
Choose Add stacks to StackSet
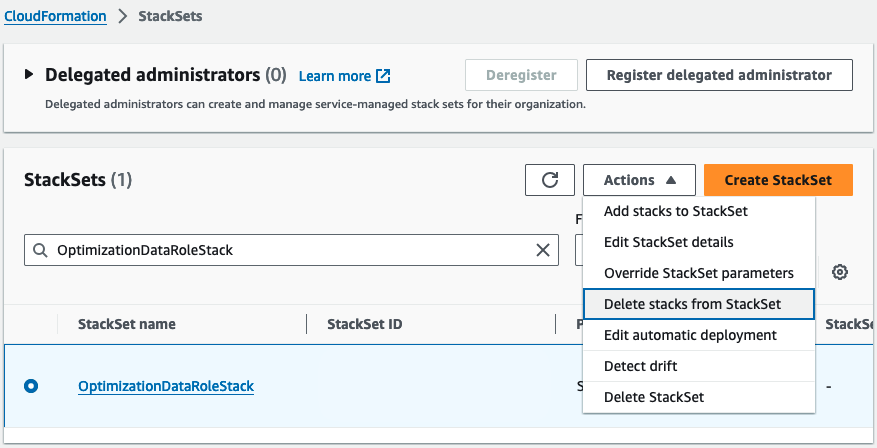(x=699, y=211)
